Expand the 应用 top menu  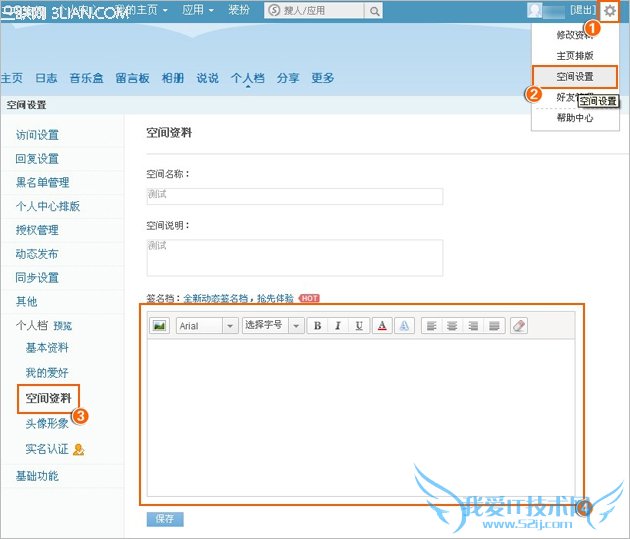click(198, 10)
